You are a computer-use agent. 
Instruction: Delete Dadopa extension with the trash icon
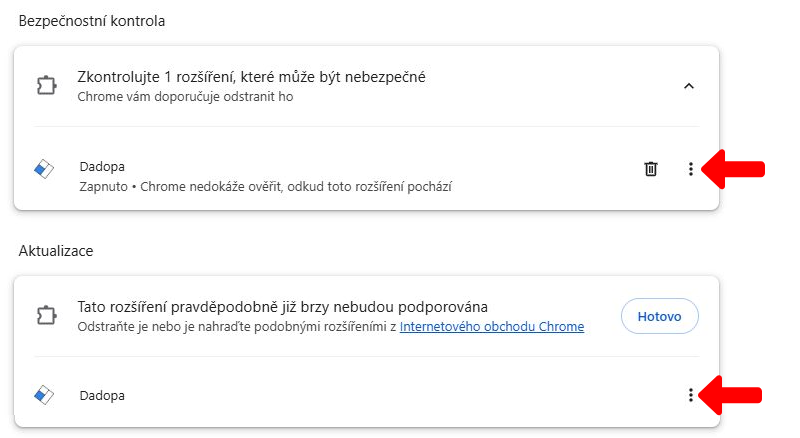[x=651, y=169]
